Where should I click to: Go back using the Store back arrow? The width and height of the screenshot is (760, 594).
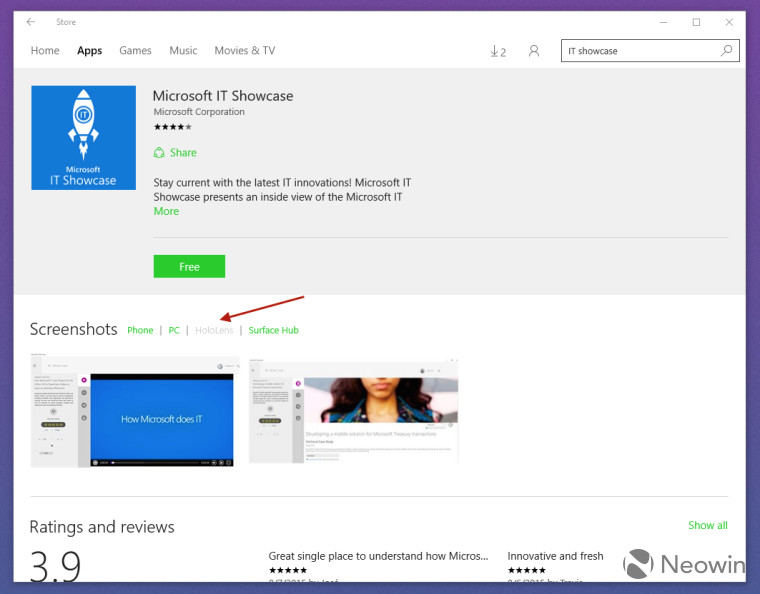pos(31,22)
